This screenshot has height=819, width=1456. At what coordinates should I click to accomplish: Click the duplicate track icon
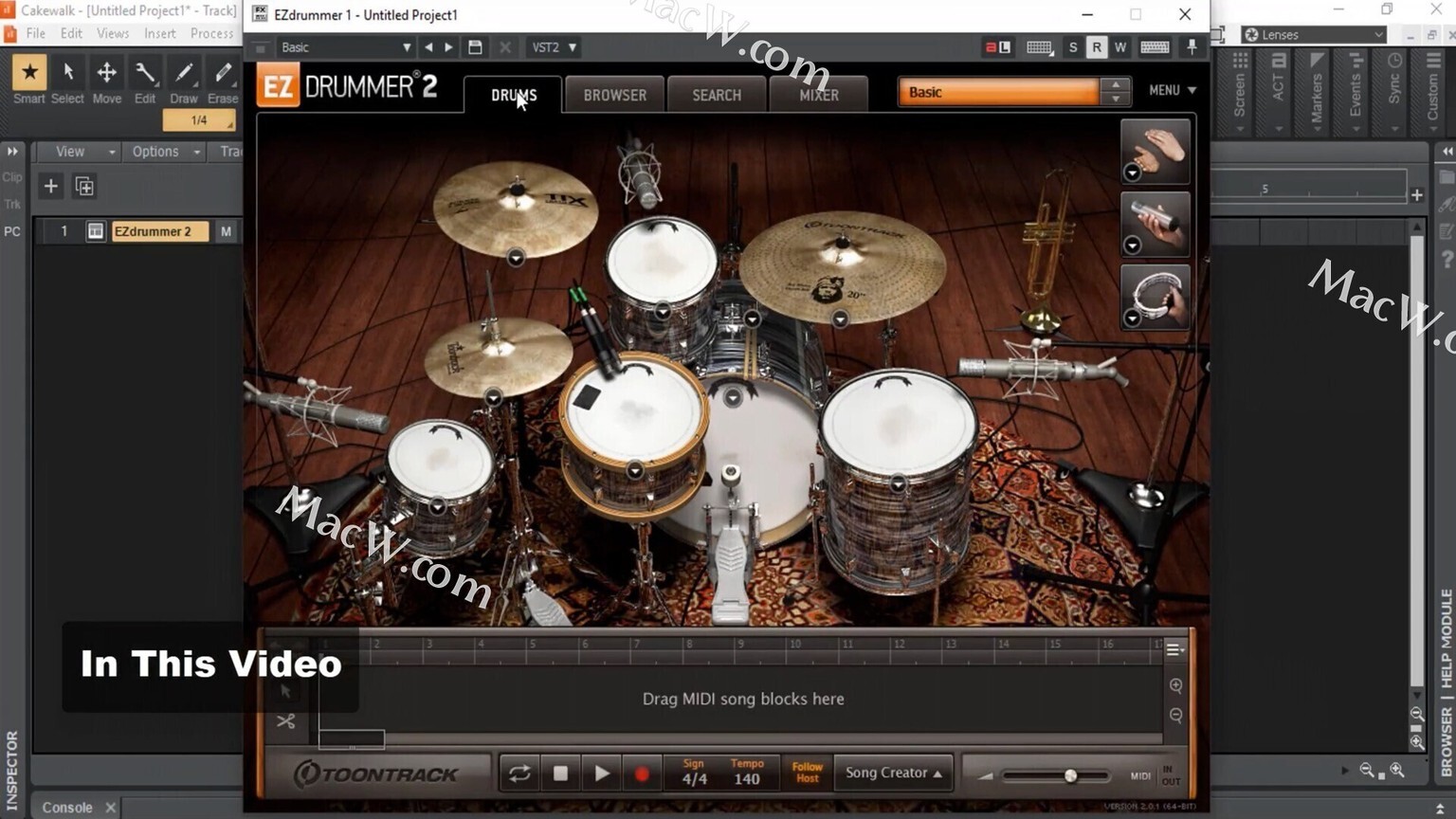[84, 186]
